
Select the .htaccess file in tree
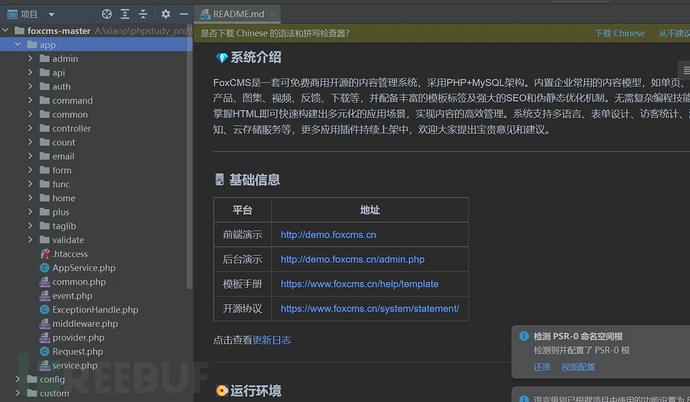(69, 254)
